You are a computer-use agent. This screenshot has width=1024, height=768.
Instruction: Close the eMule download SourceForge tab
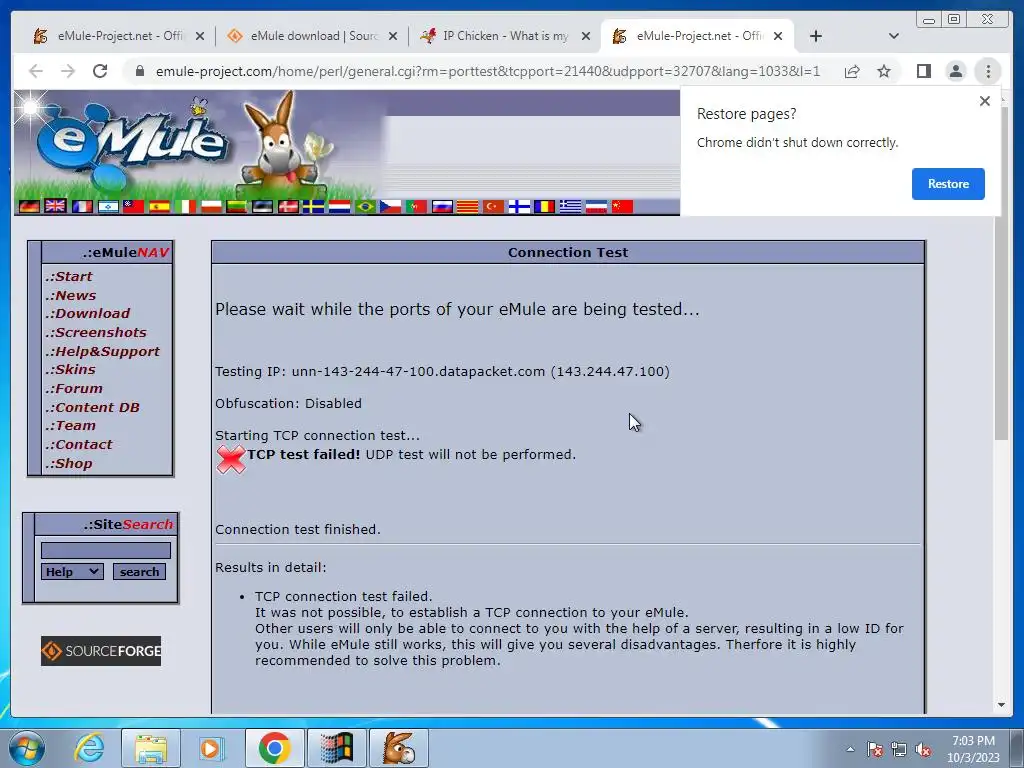tap(392, 36)
